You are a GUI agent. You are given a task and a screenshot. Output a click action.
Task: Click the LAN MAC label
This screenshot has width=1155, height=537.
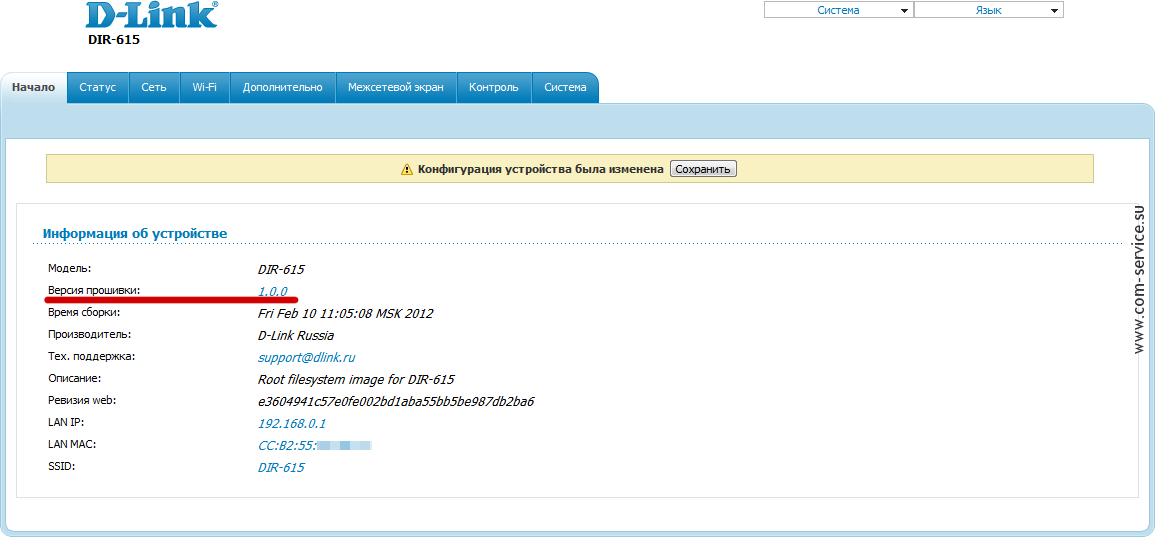71,444
